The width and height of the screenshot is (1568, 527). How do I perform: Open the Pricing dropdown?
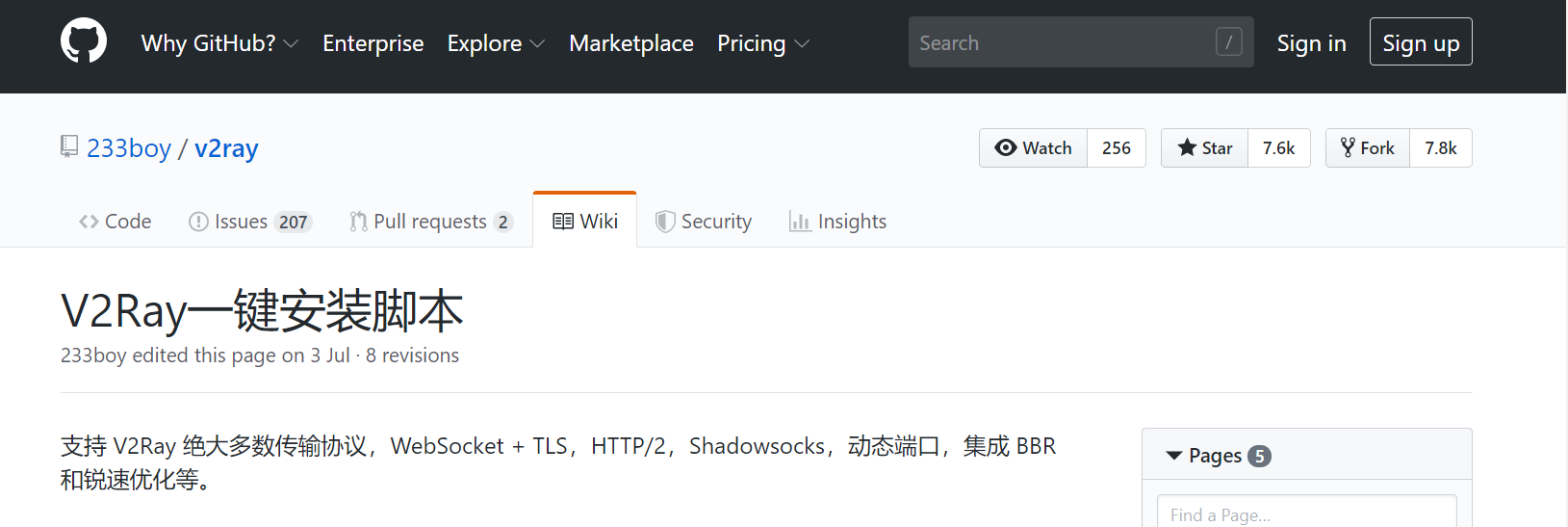click(x=762, y=43)
